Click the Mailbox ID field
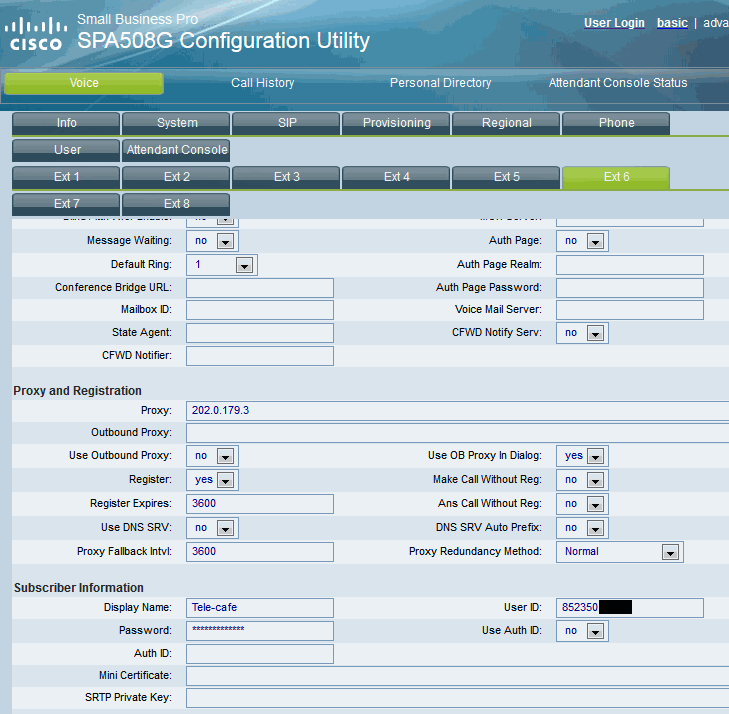The width and height of the screenshot is (729, 714). click(260, 310)
